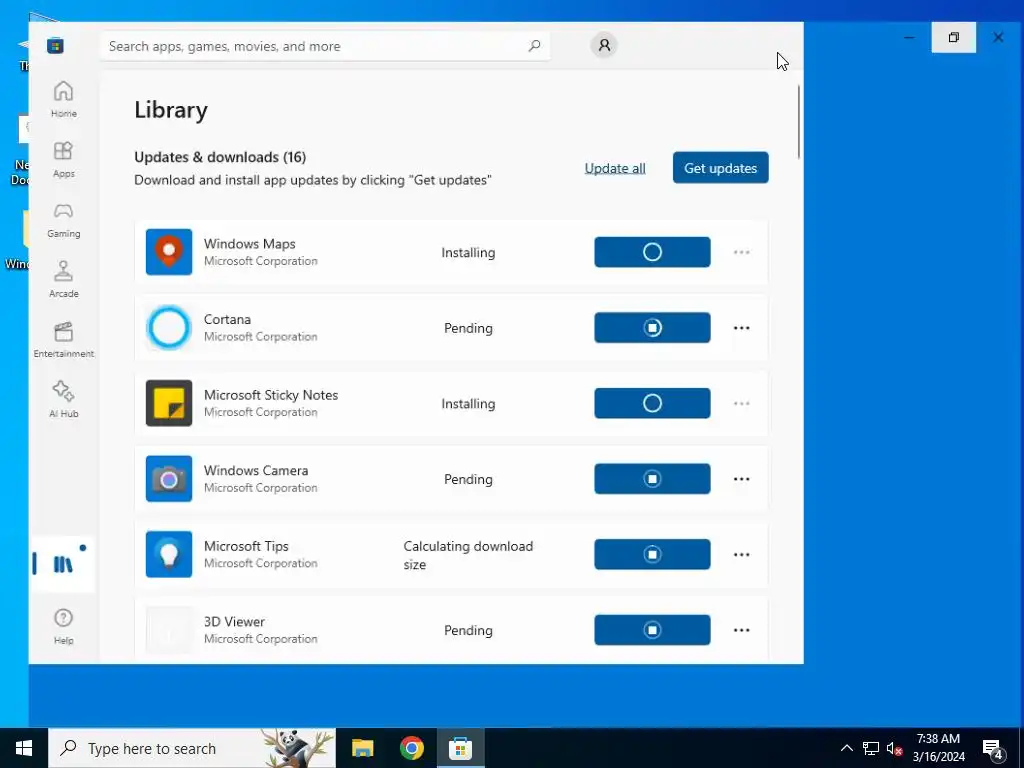1024x768 pixels.
Task: Click the Windows Maps app name
Action: point(249,244)
